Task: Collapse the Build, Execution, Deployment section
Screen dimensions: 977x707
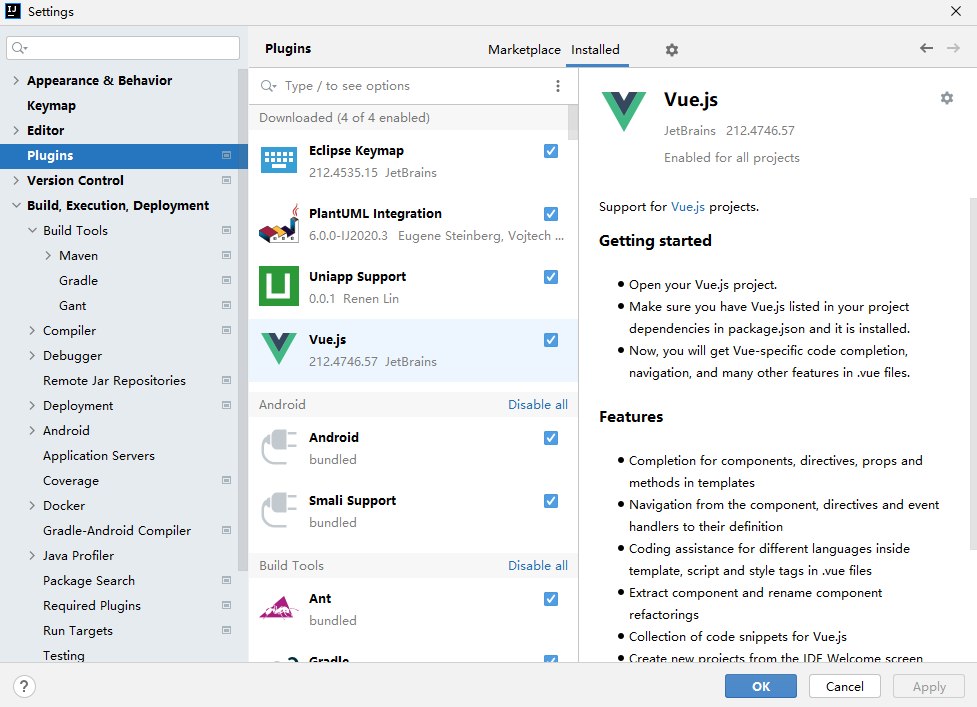Action: tap(16, 206)
